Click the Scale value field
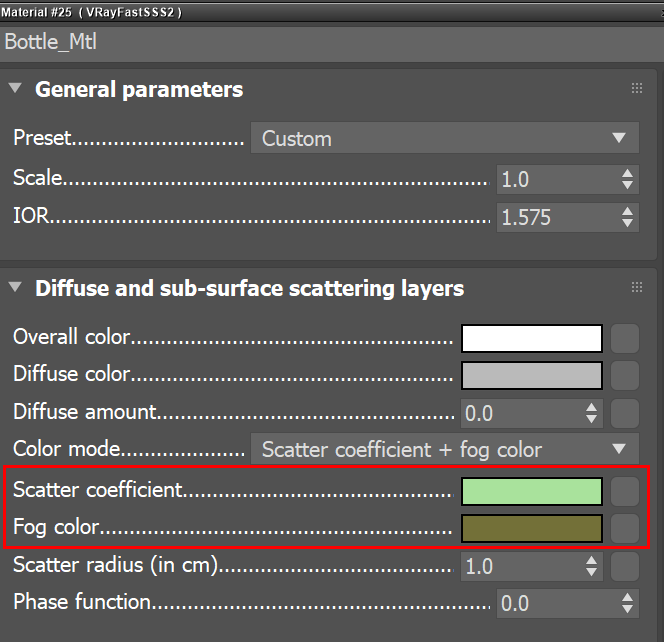 (x=555, y=179)
